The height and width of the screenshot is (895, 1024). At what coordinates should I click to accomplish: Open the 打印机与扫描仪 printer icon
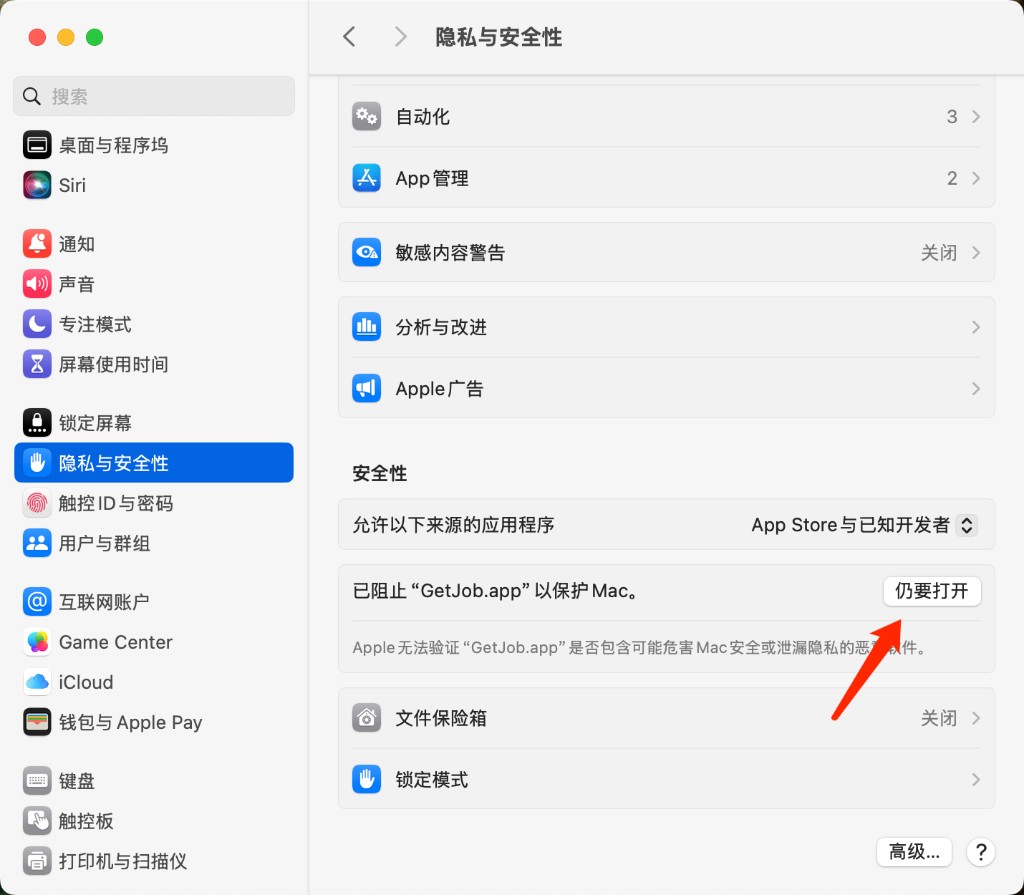click(x=37, y=861)
